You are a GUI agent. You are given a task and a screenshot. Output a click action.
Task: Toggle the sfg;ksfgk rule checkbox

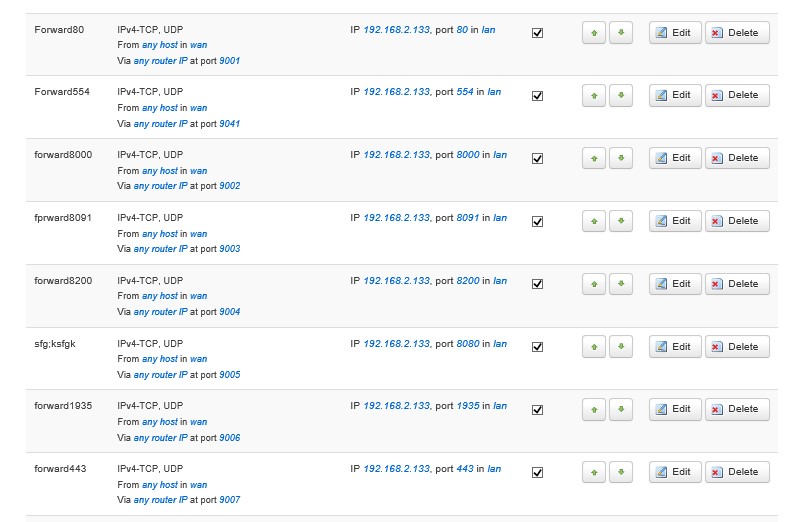537,347
